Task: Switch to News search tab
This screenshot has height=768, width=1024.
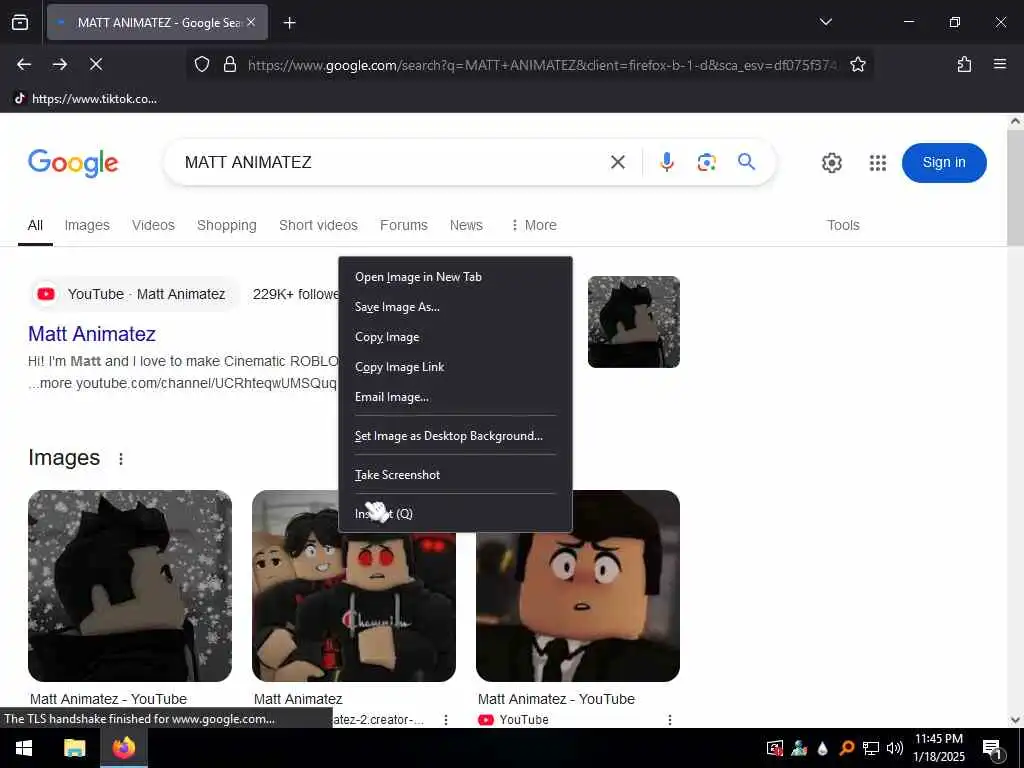Action: click(x=466, y=225)
